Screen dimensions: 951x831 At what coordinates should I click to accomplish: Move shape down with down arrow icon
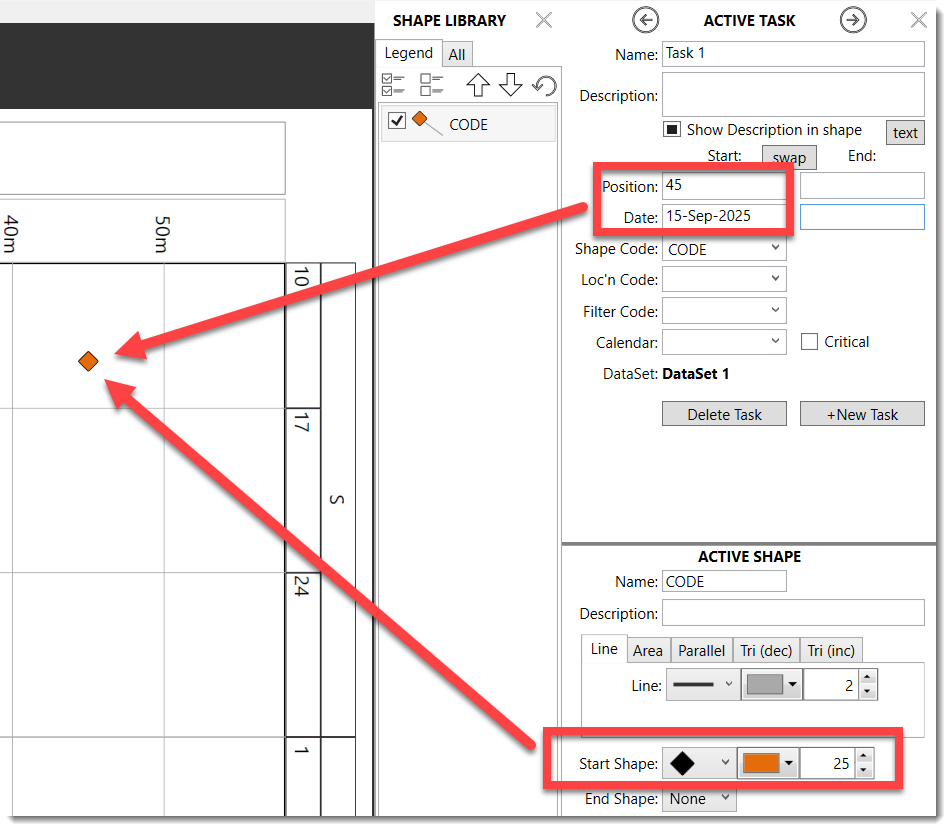tap(511, 85)
